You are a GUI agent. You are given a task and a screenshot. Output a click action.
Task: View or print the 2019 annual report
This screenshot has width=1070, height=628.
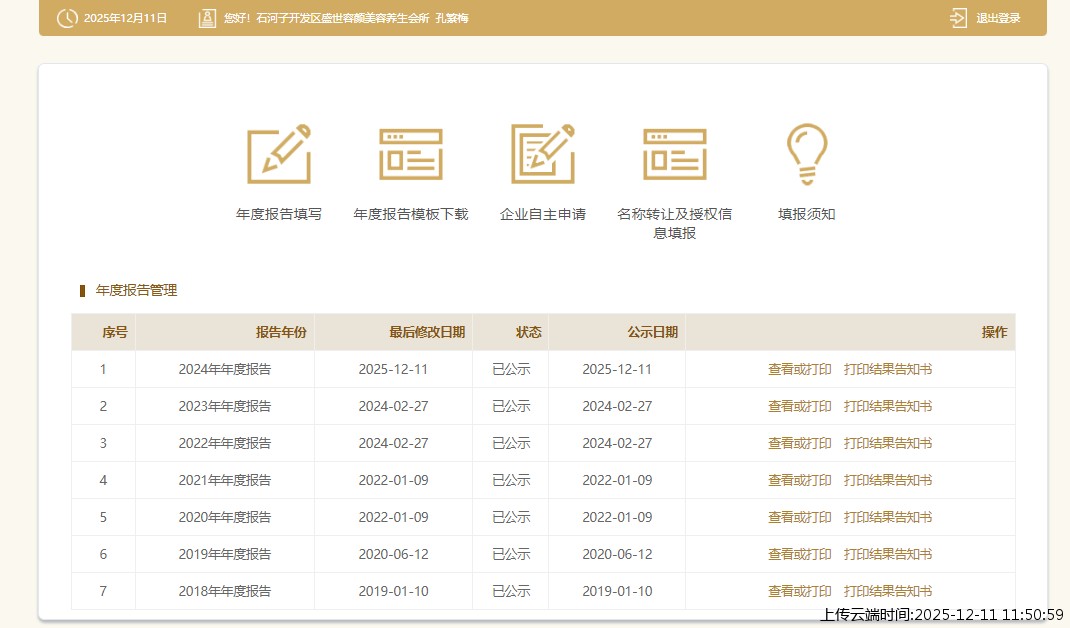799,554
